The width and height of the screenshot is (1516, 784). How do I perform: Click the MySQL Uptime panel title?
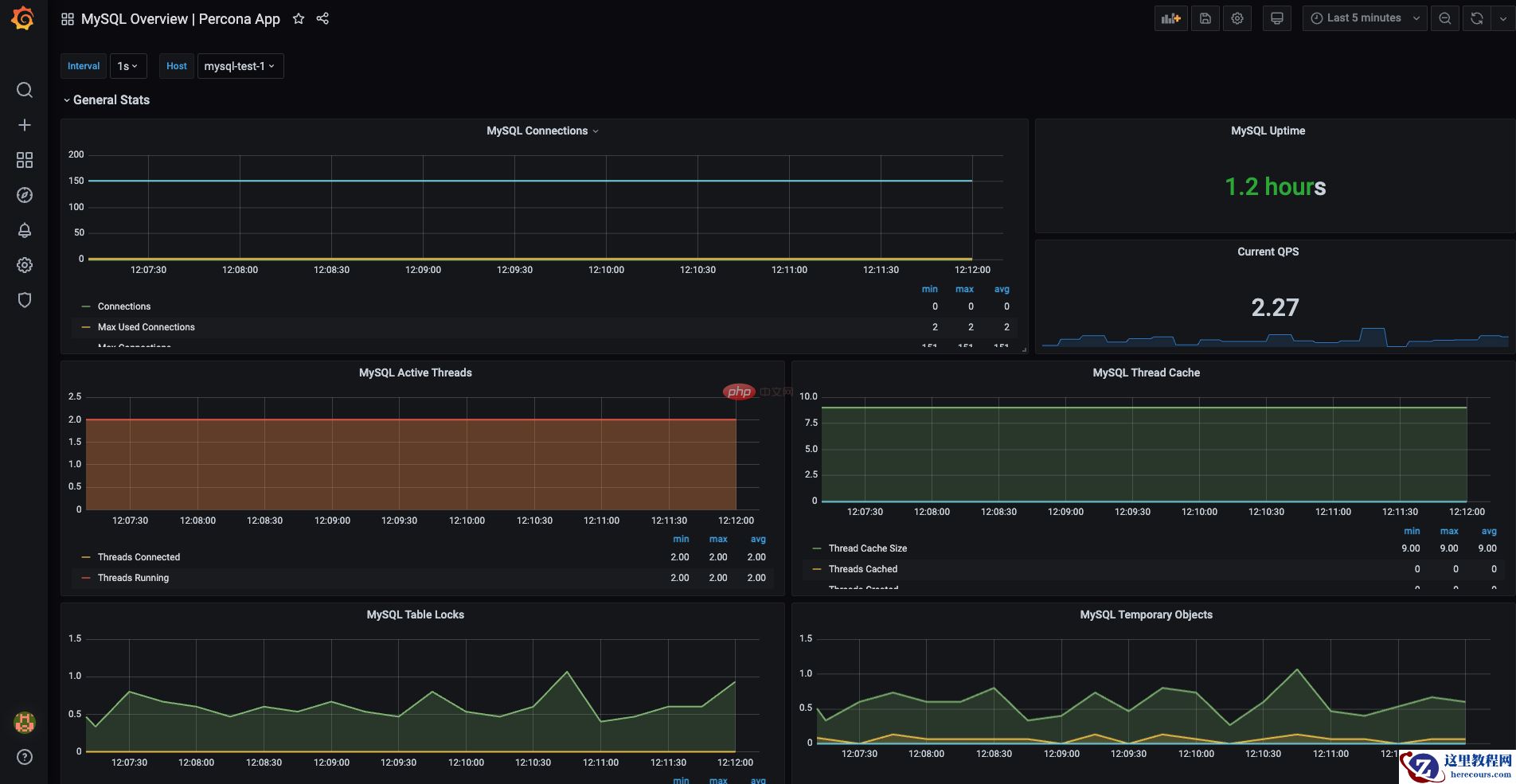[1268, 131]
